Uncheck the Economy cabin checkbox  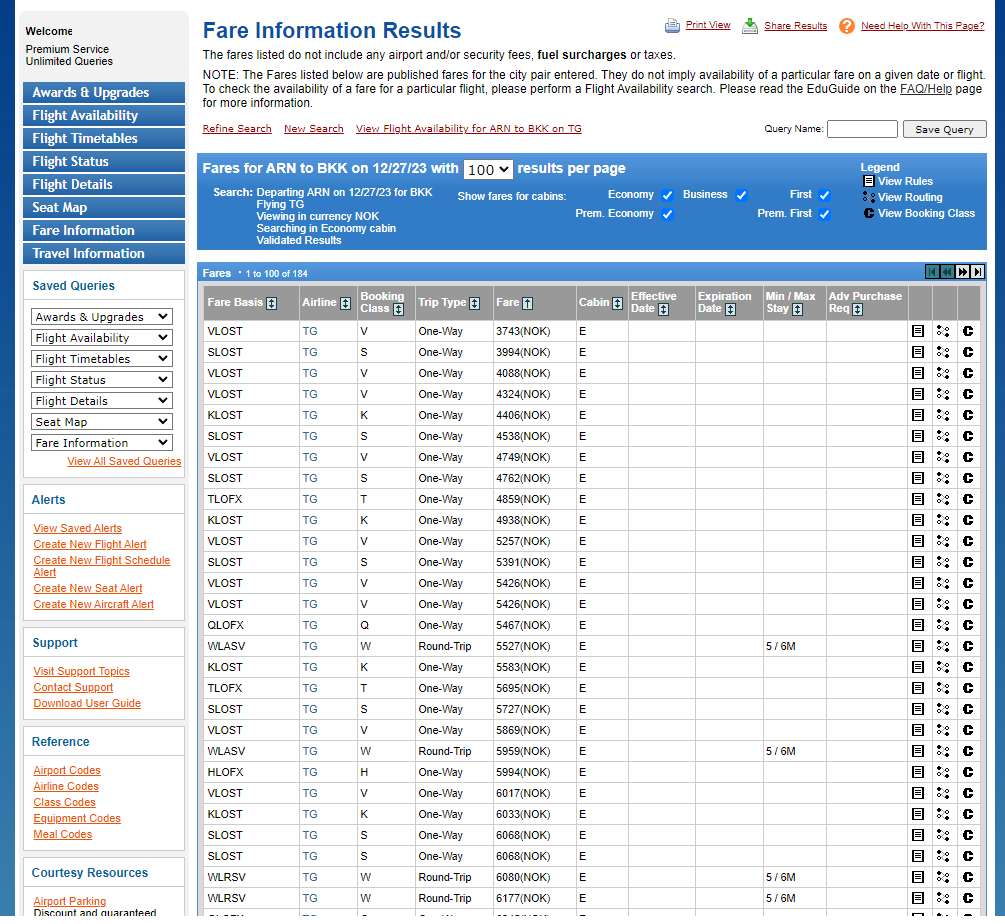(x=667, y=195)
